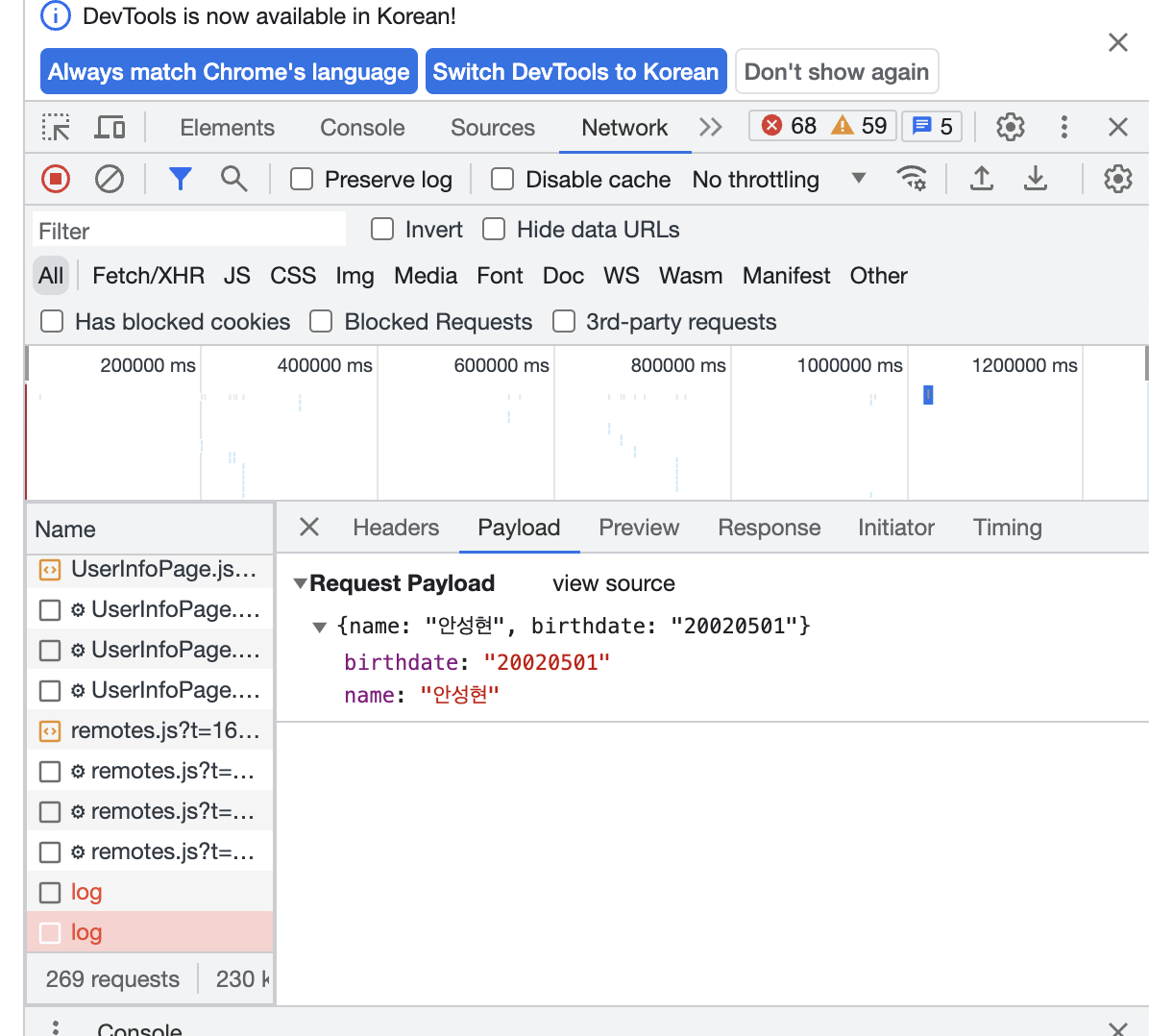1149x1036 pixels.
Task: Filter requests by Fetch/XHR
Action: point(148,276)
